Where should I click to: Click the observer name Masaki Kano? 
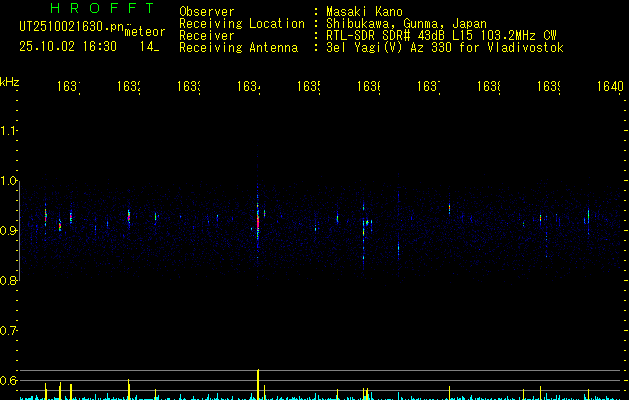click(364, 12)
